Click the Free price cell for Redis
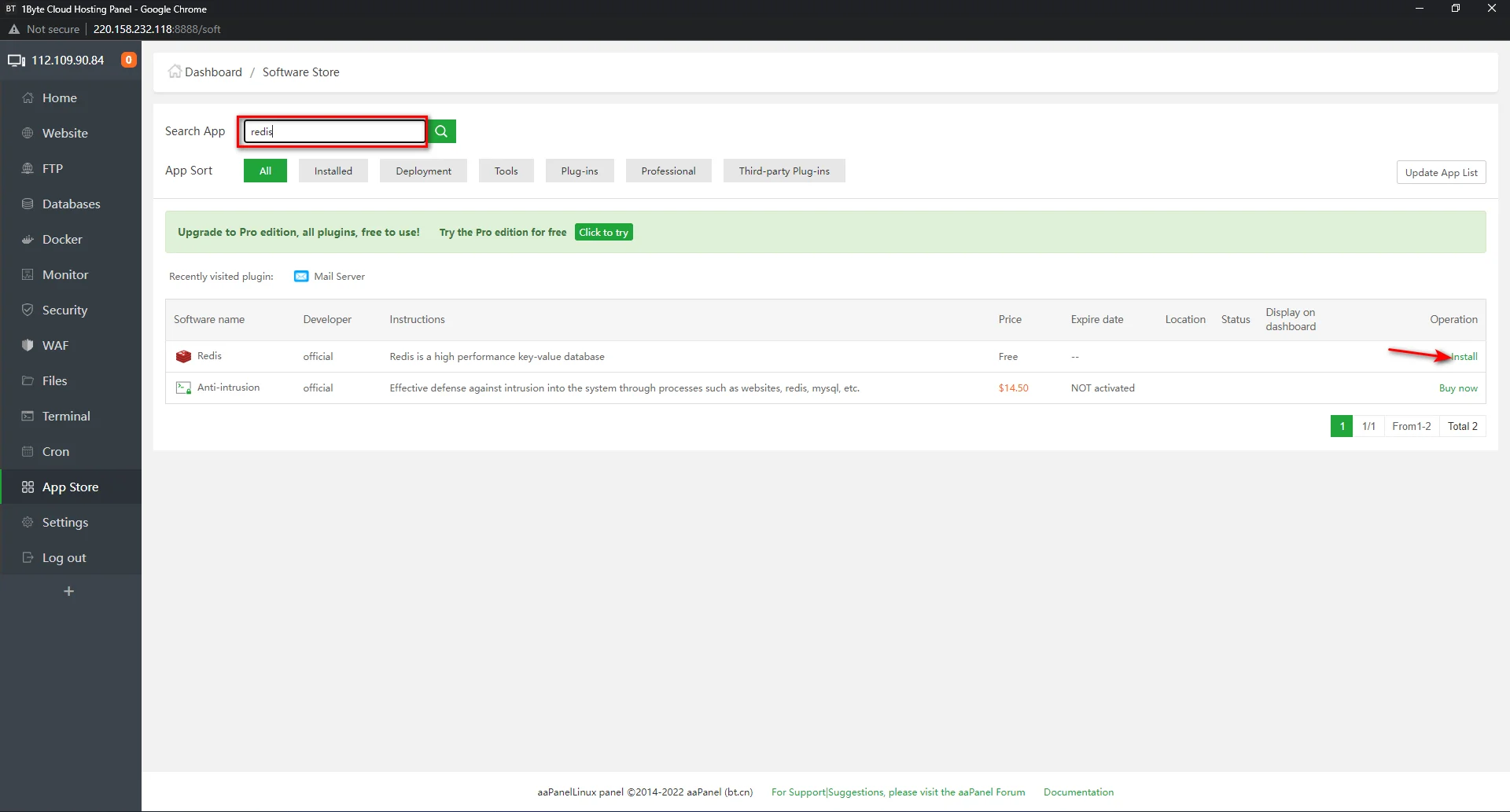Screen dimensions: 1510x812 (x=1008, y=357)
